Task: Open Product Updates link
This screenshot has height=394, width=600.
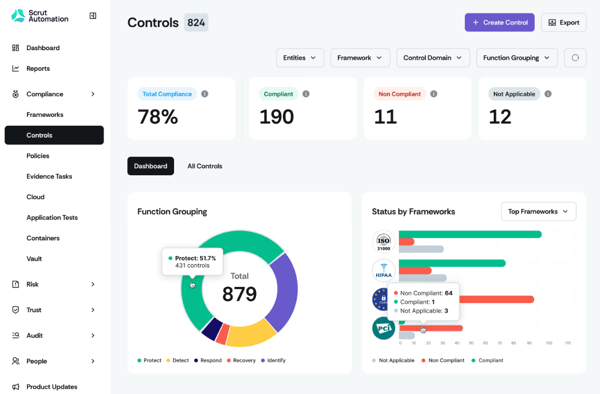Action: pos(52,387)
